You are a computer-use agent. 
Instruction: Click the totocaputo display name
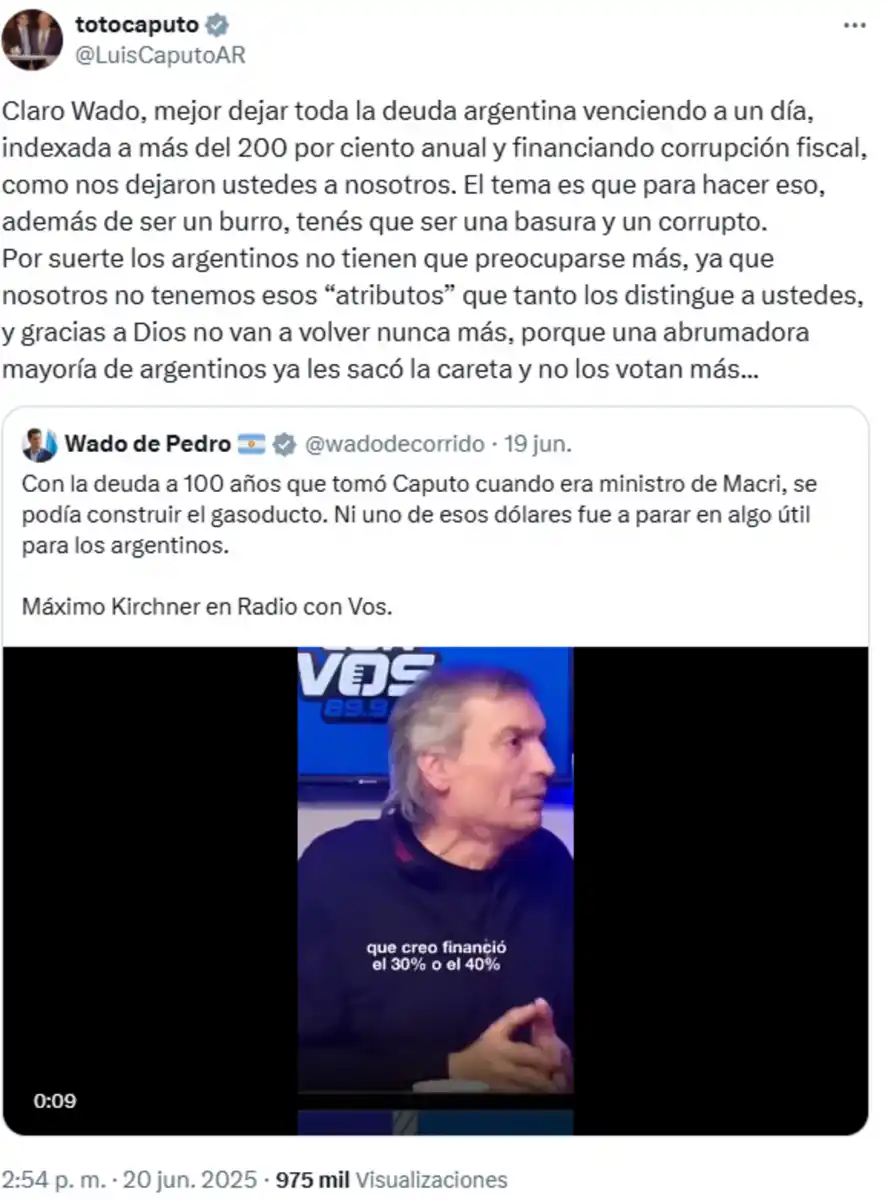138,25
